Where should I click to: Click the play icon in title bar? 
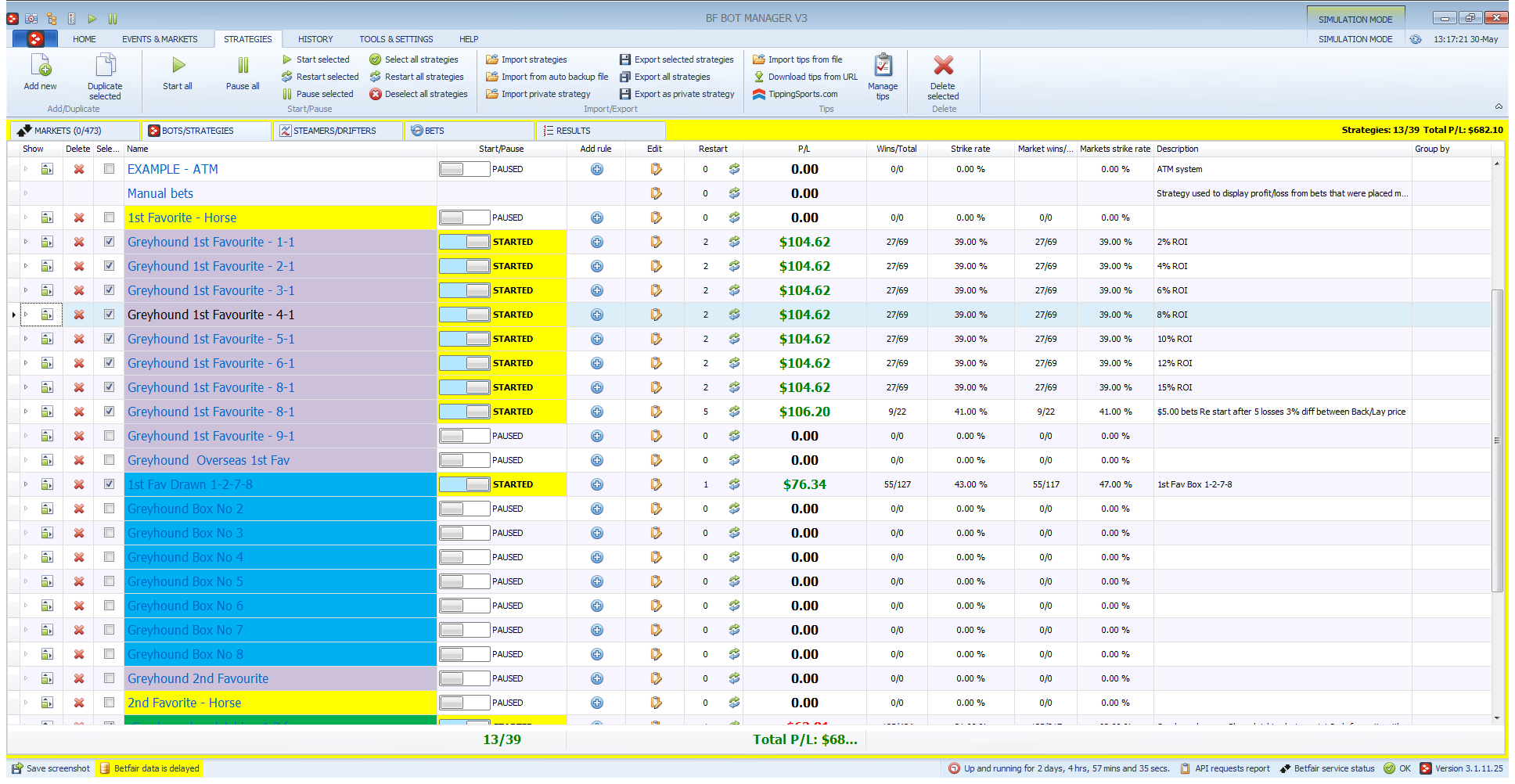tap(92, 18)
